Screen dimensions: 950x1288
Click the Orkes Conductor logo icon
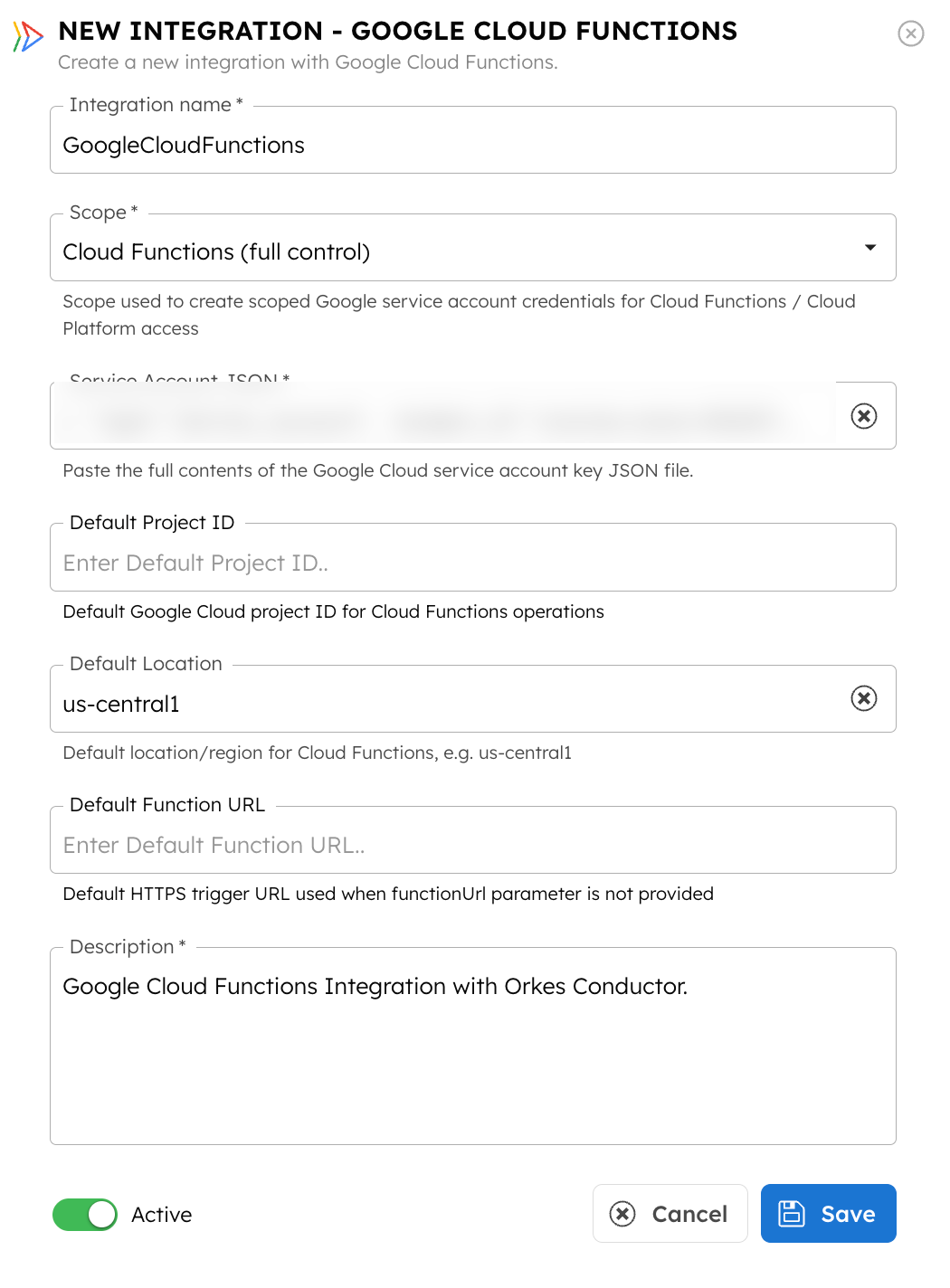click(28, 36)
